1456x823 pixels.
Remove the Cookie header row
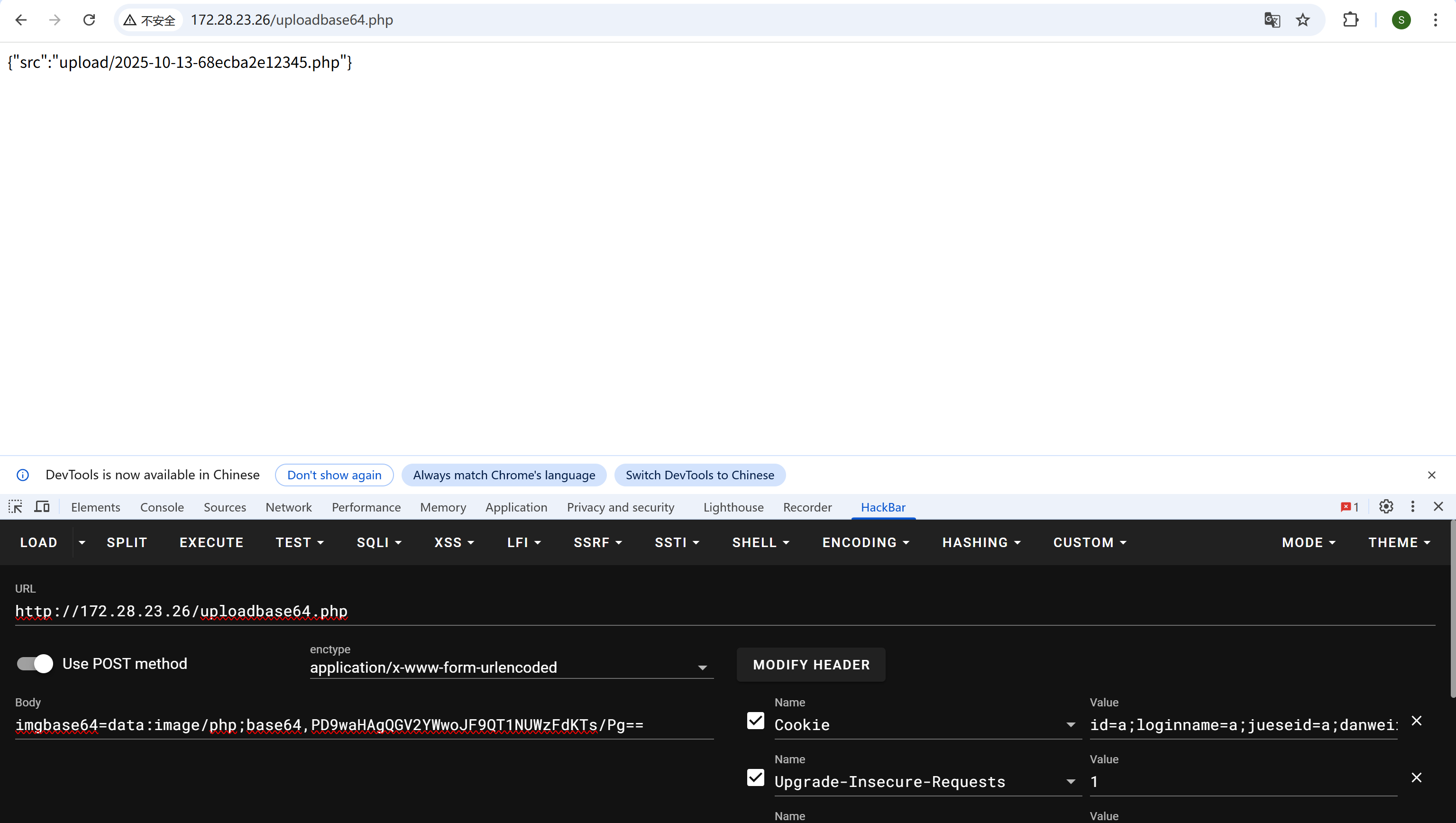pyautogui.click(x=1416, y=721)
